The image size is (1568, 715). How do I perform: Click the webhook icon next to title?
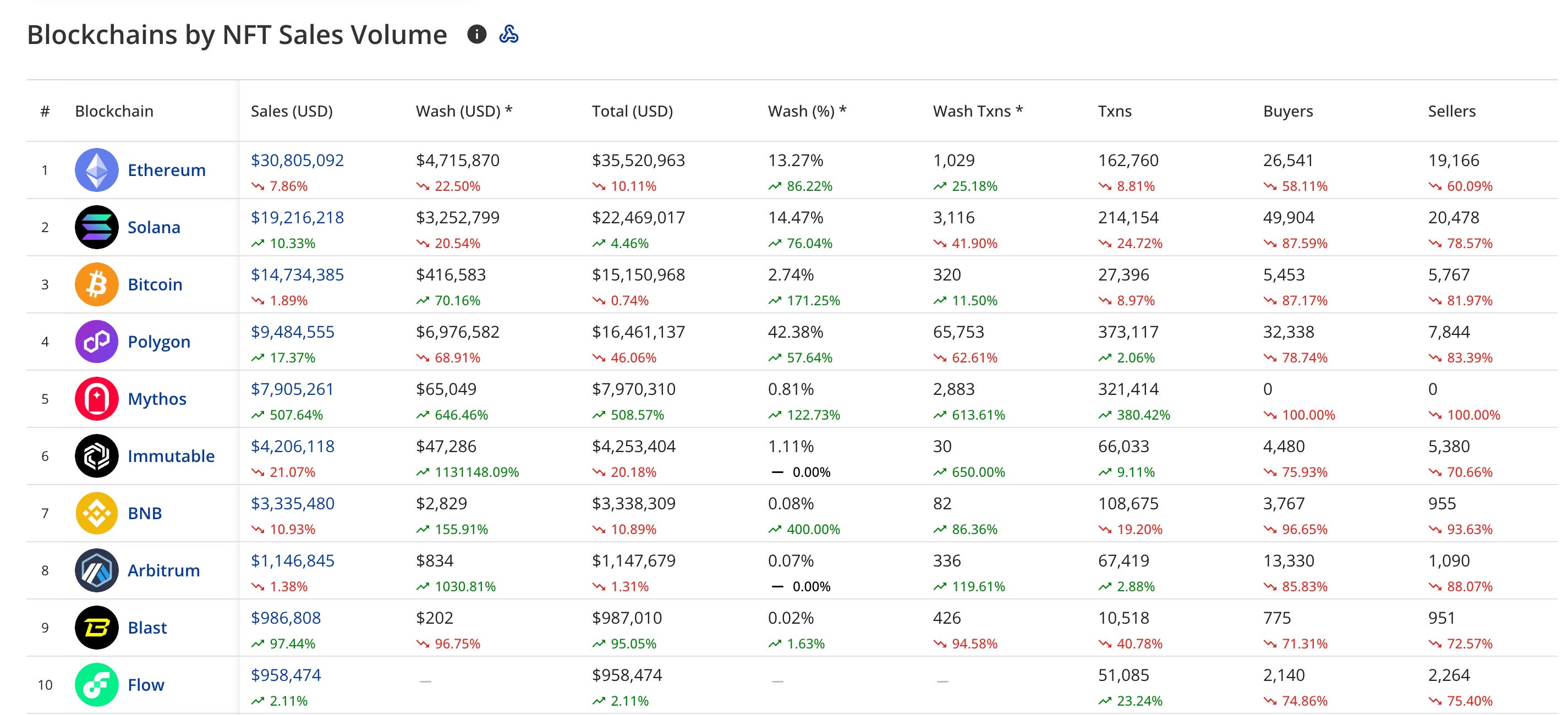click(x=508, y=34)
